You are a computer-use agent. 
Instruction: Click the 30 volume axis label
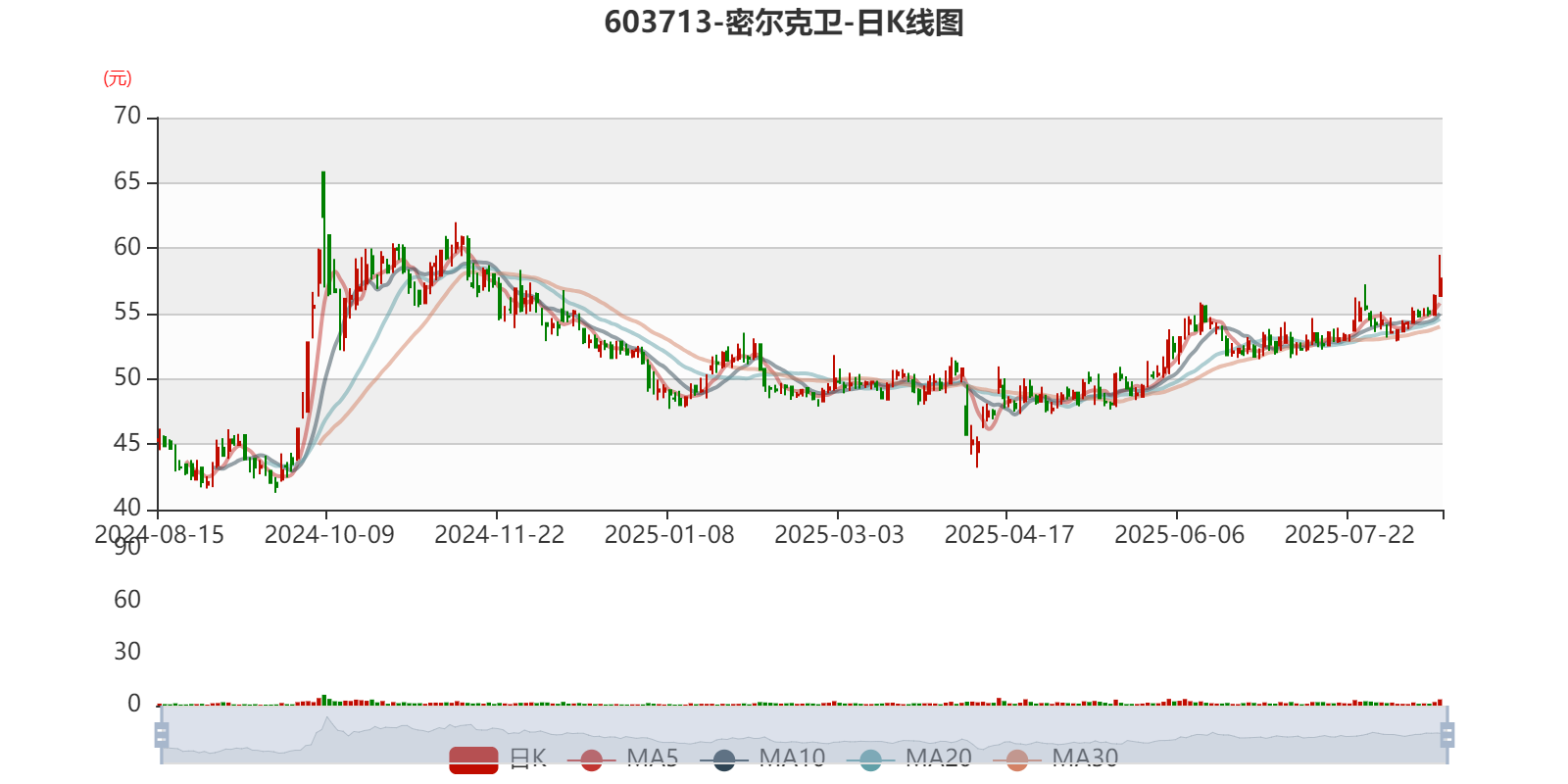127,652
